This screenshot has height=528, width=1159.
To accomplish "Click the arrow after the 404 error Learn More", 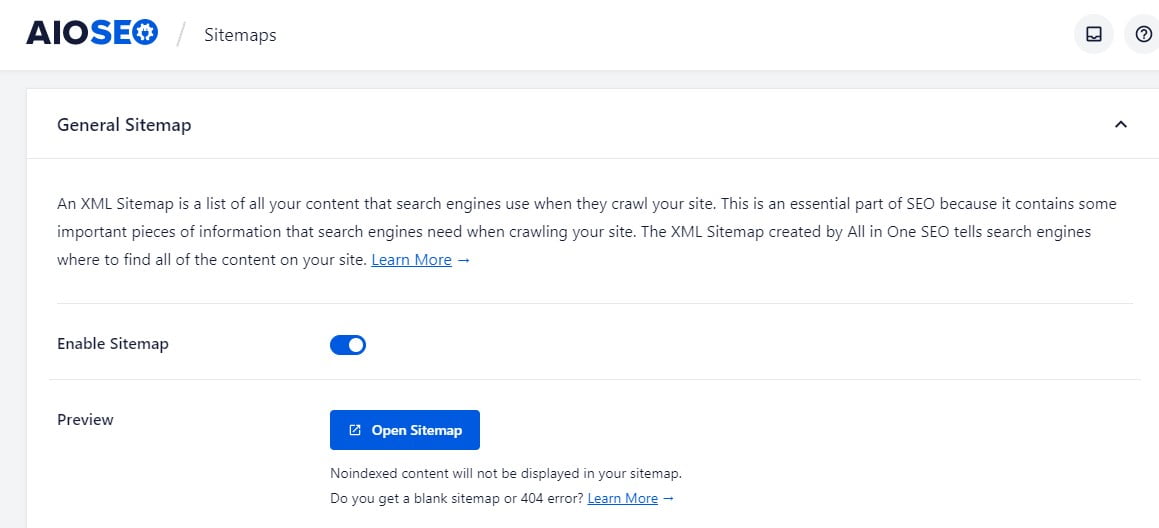I will coord(668,498).
